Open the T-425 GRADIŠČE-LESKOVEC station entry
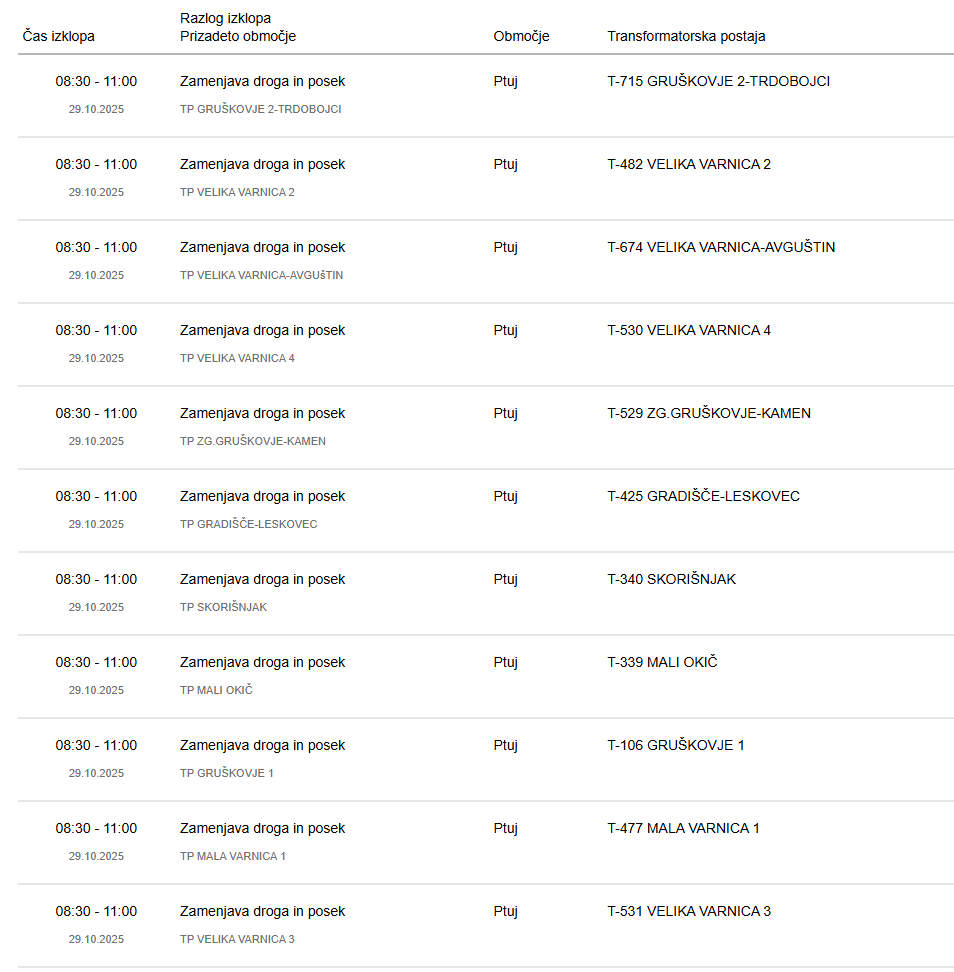The height and width of the screenshot is (972, 954). pyautogui.click(x=703, y=496)
